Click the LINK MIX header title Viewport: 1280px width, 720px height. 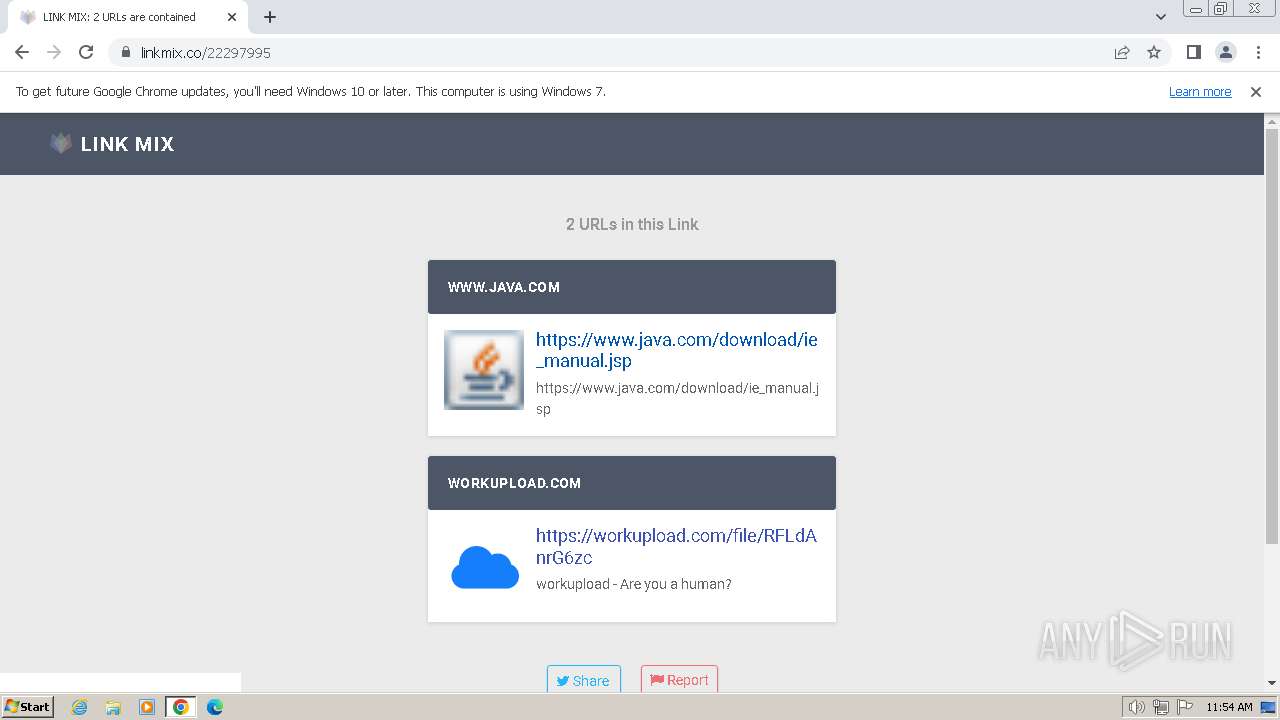[127, 144]
